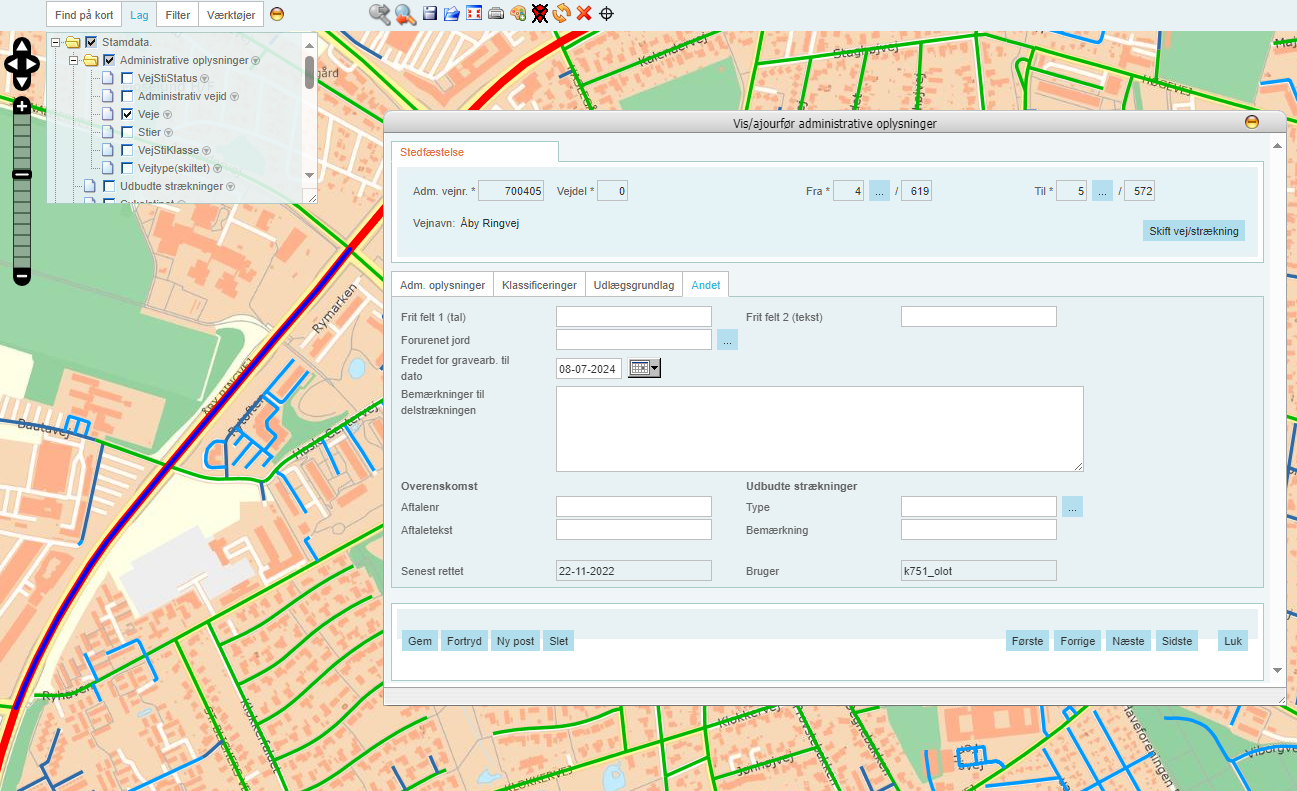
Task: Click the zoom-to-previous magnifier with orange arrow
Action: point(405,14)
